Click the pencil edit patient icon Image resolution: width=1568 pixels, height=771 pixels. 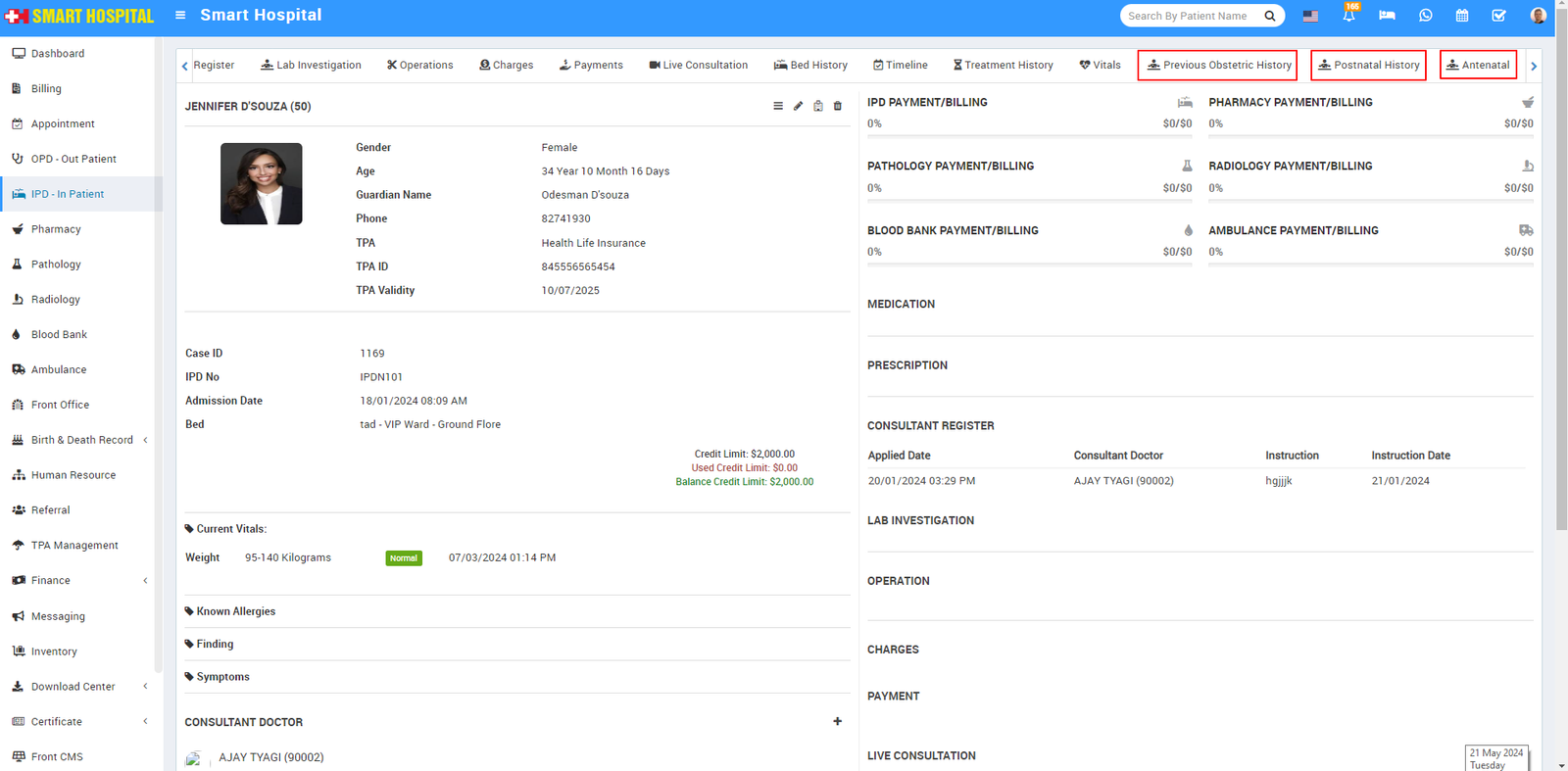point(798,106)
